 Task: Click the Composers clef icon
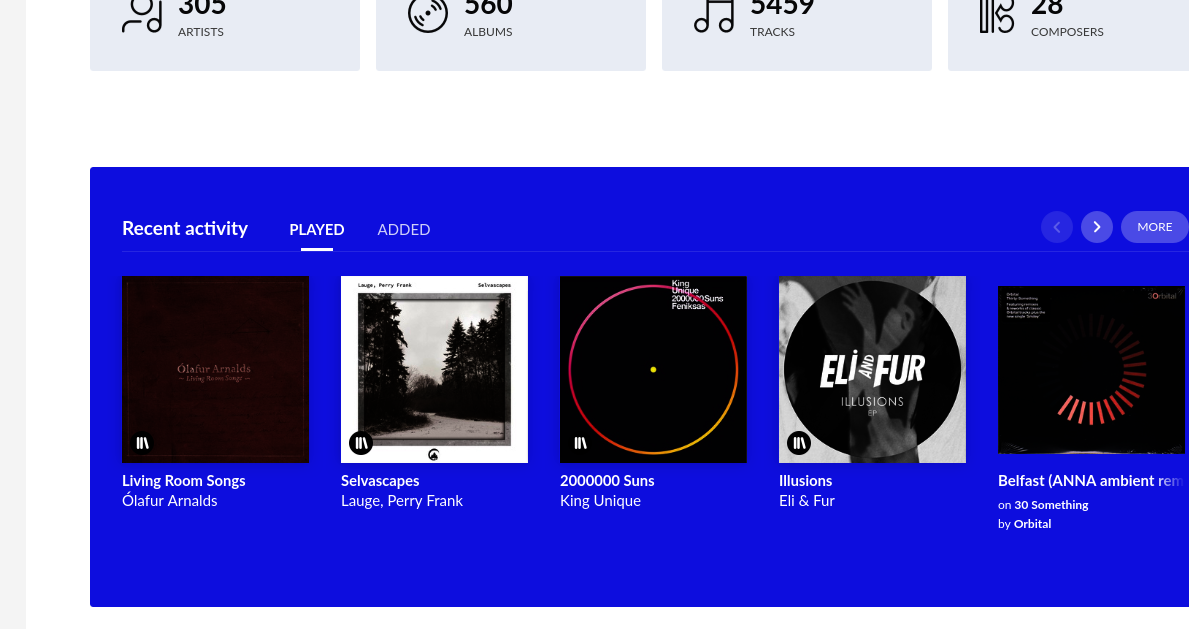pyautogui.click(x=997, y=15)
